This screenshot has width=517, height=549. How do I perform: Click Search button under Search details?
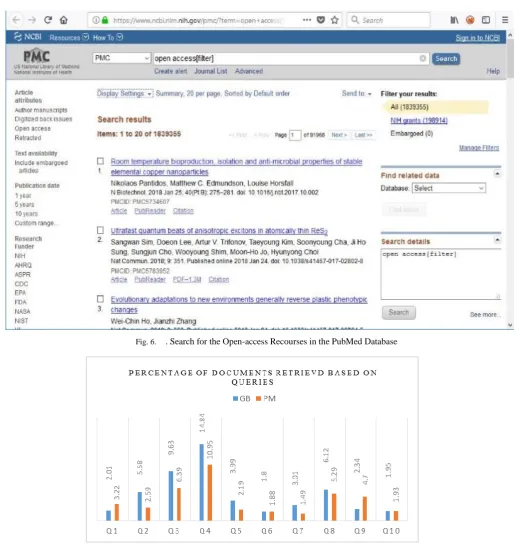coord(399,312)
